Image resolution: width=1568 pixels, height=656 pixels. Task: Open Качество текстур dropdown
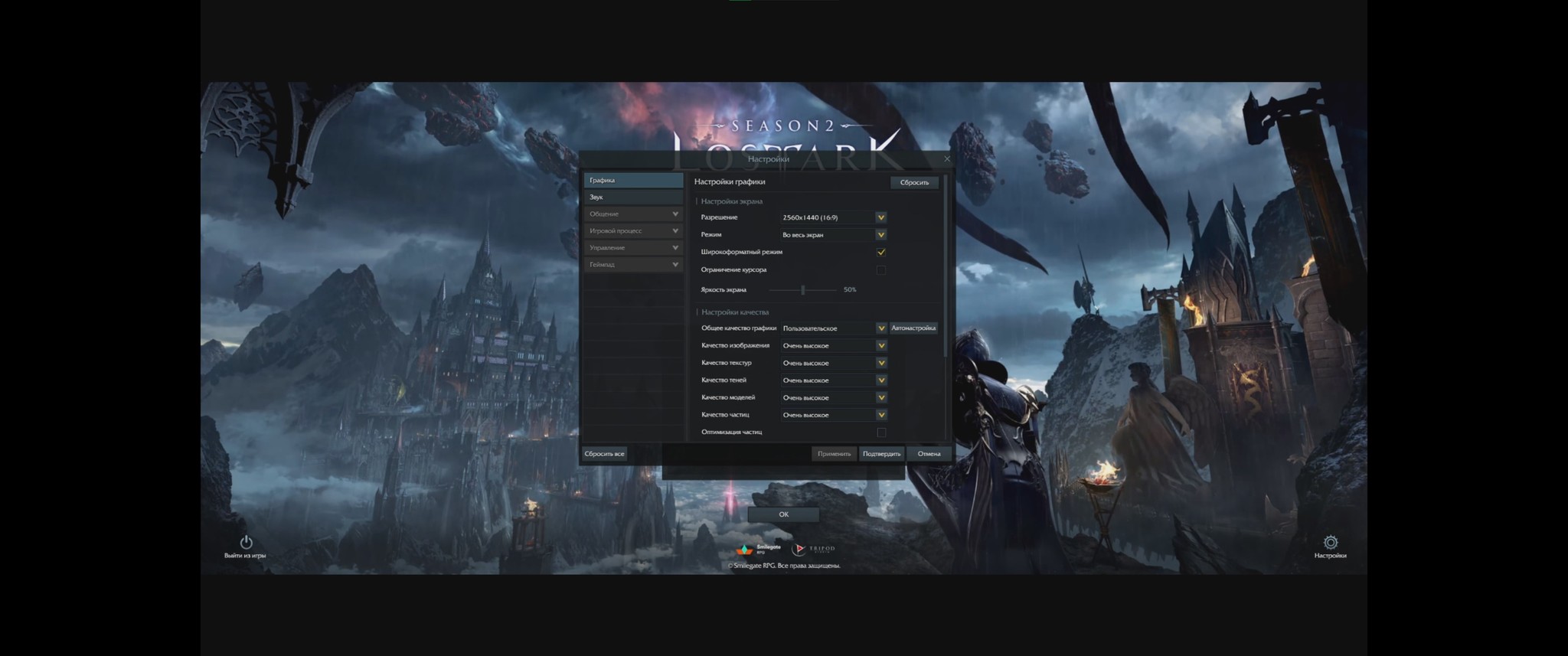833,363
